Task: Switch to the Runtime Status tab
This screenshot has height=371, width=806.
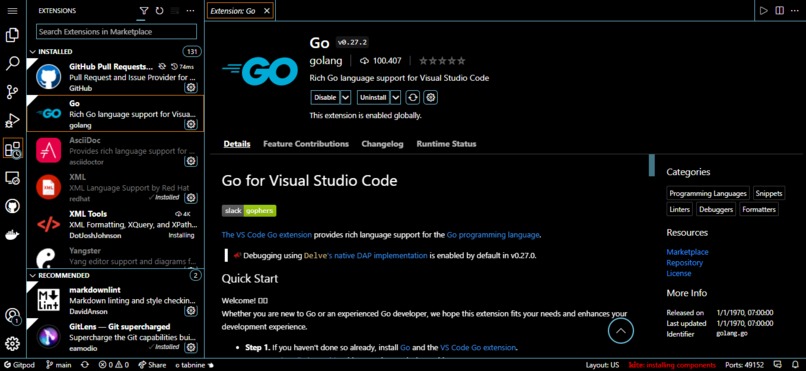Action: tap(446, 144)
